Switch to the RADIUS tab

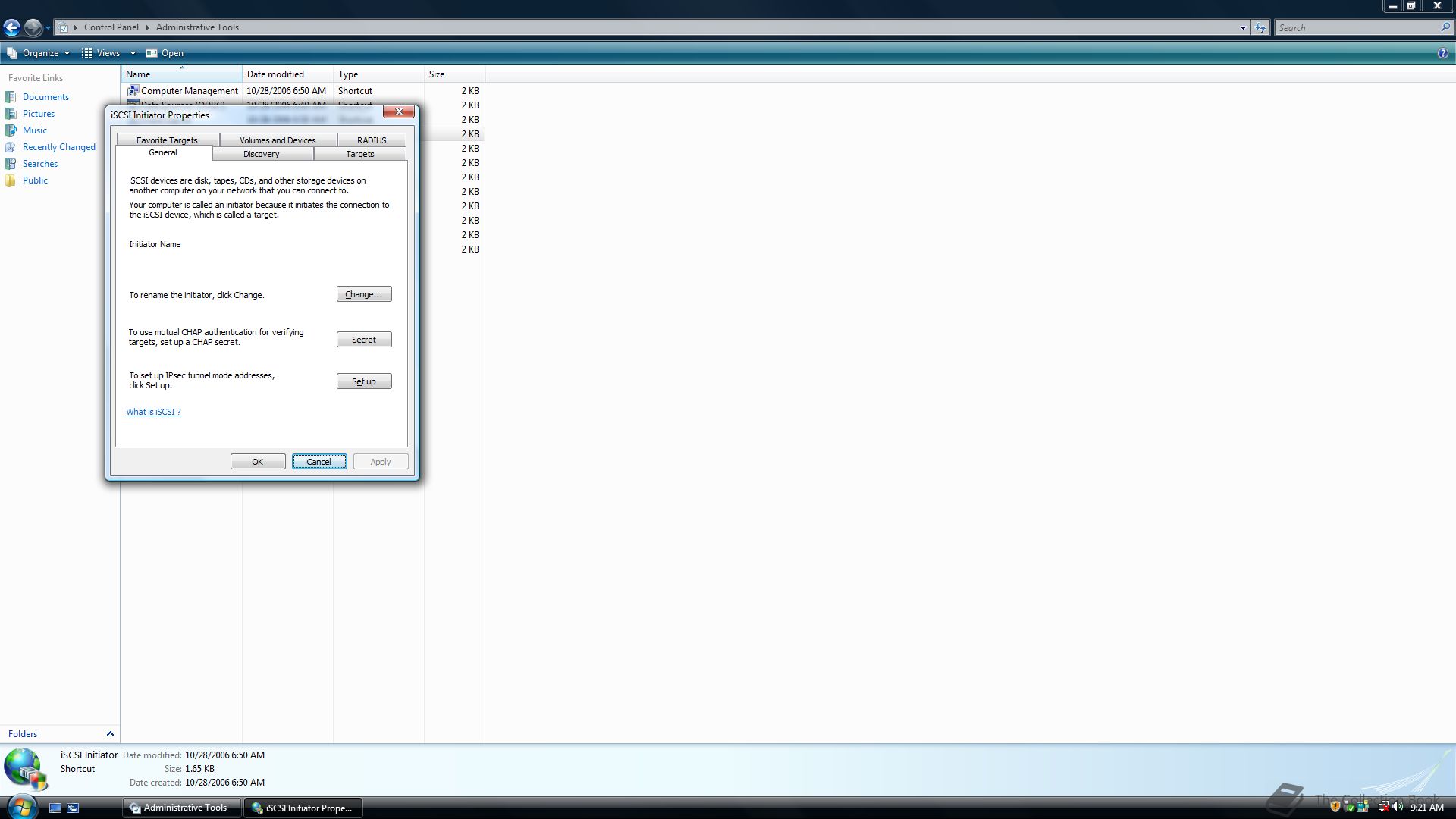coord(372,140)
